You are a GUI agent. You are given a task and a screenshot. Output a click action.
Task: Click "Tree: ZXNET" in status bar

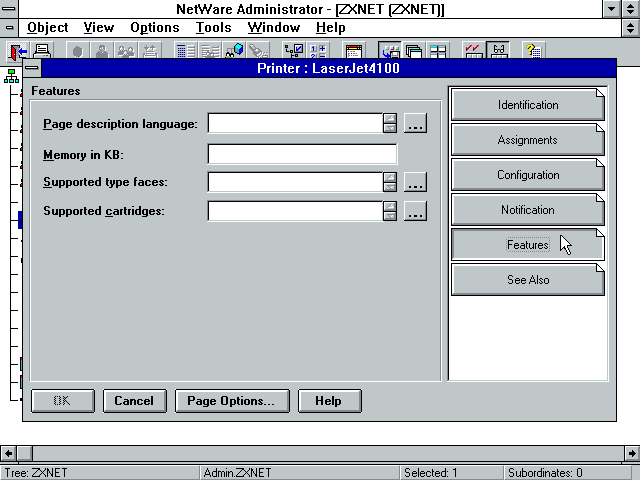click(x=36, y=473)
